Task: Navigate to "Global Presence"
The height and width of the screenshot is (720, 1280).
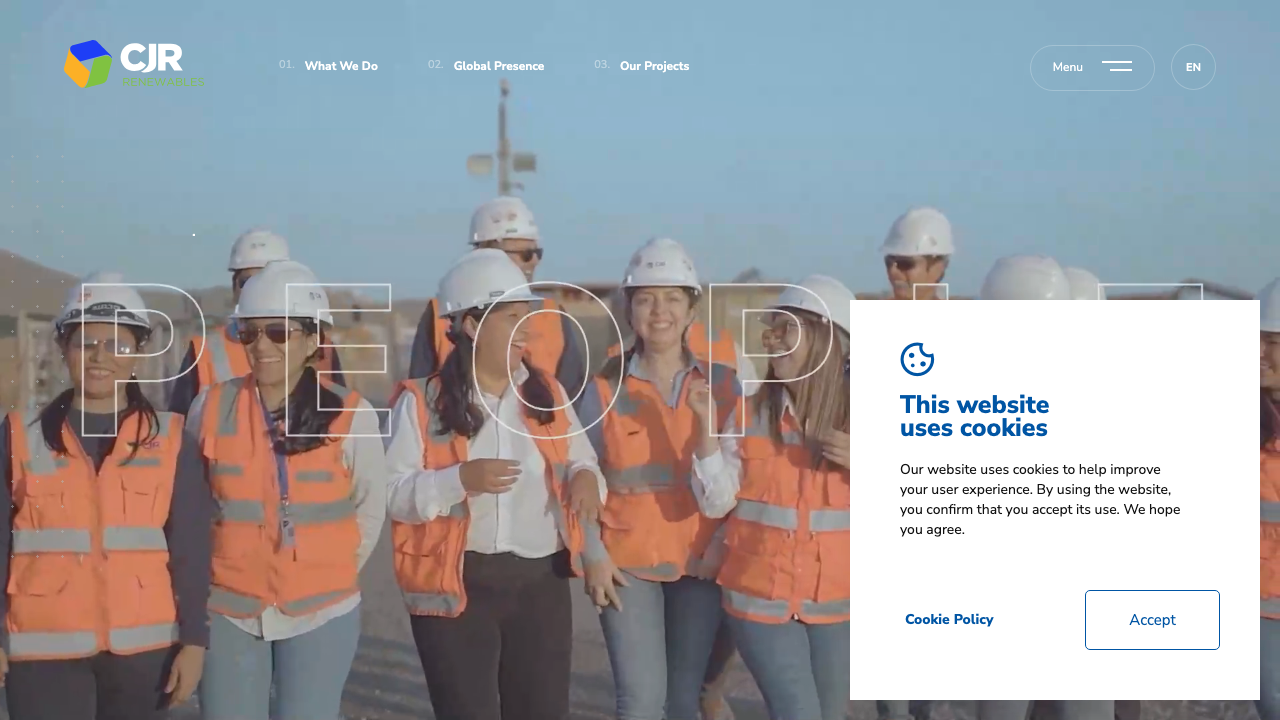Action: (x=499, y=66)
